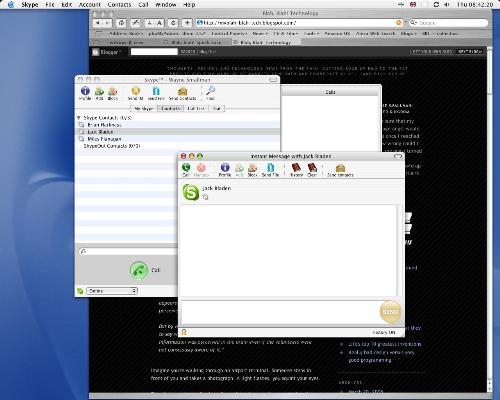Click the SEARCH button in Blogger navbar
Viewport: 500px width, 400px height.
pyautogui.click(x=188, y=52)
